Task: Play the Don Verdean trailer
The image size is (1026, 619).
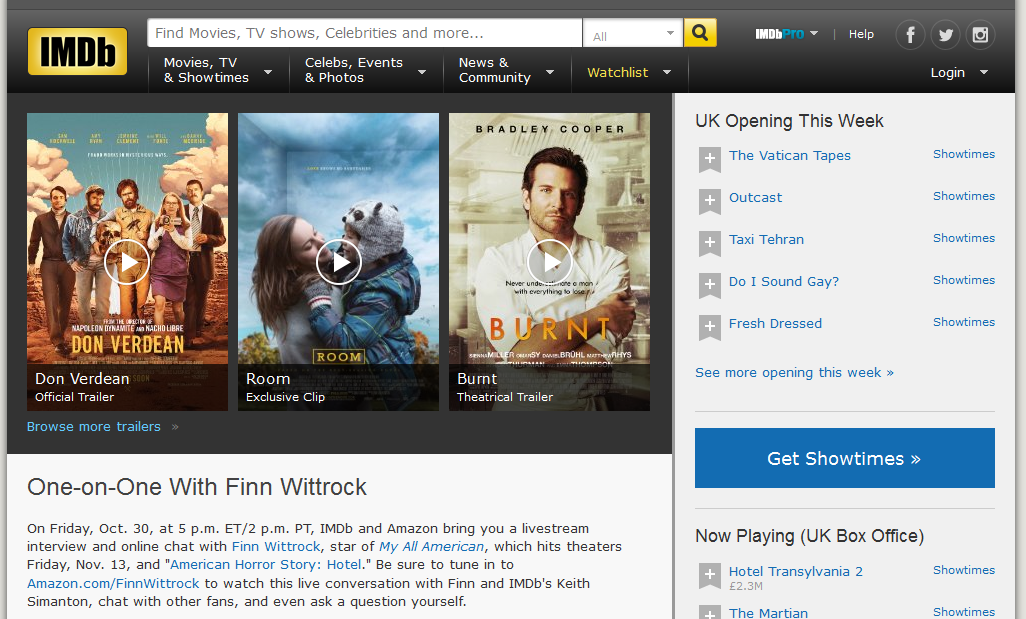Action: point(127,262)
